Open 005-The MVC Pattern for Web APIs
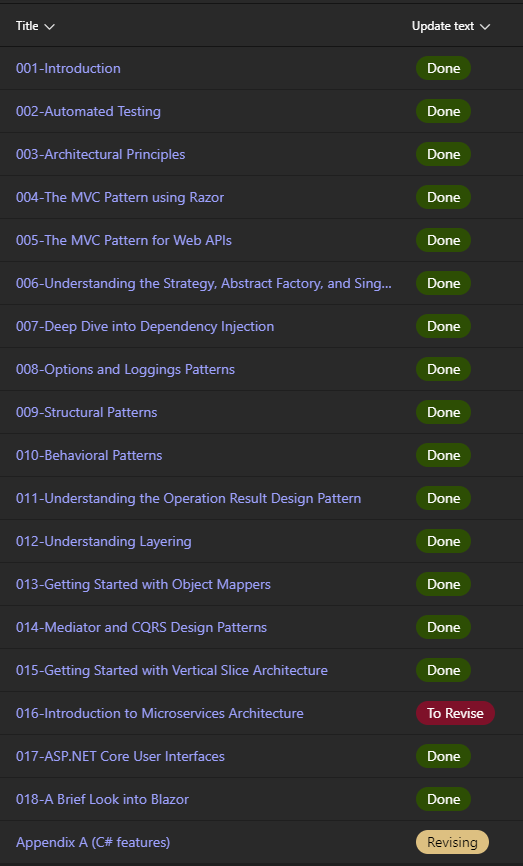The width and height of the screenshot is (523, 866). pyautogui.click(x=124, y=241)
